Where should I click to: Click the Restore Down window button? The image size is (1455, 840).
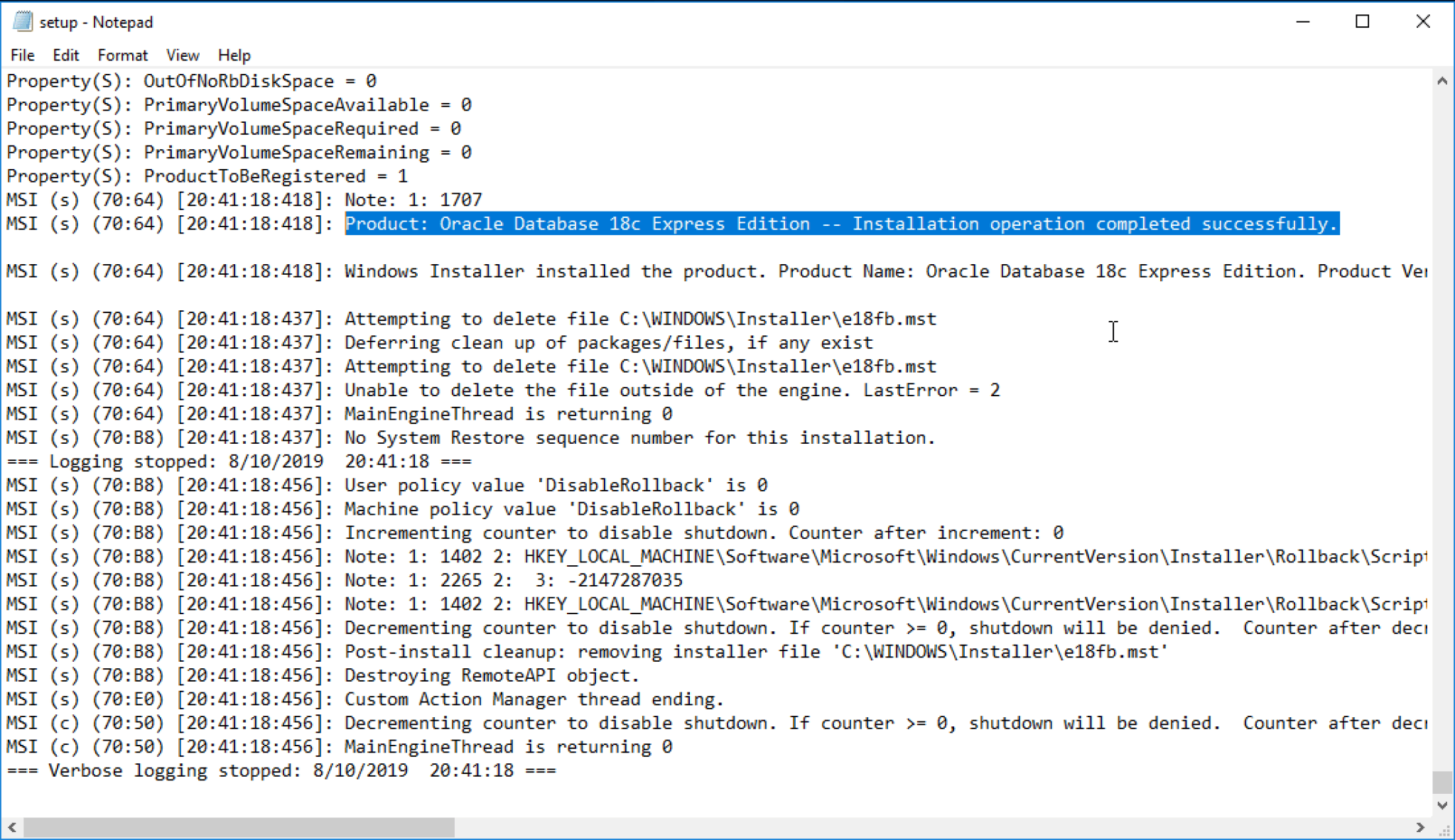(x=1363, y=21)
